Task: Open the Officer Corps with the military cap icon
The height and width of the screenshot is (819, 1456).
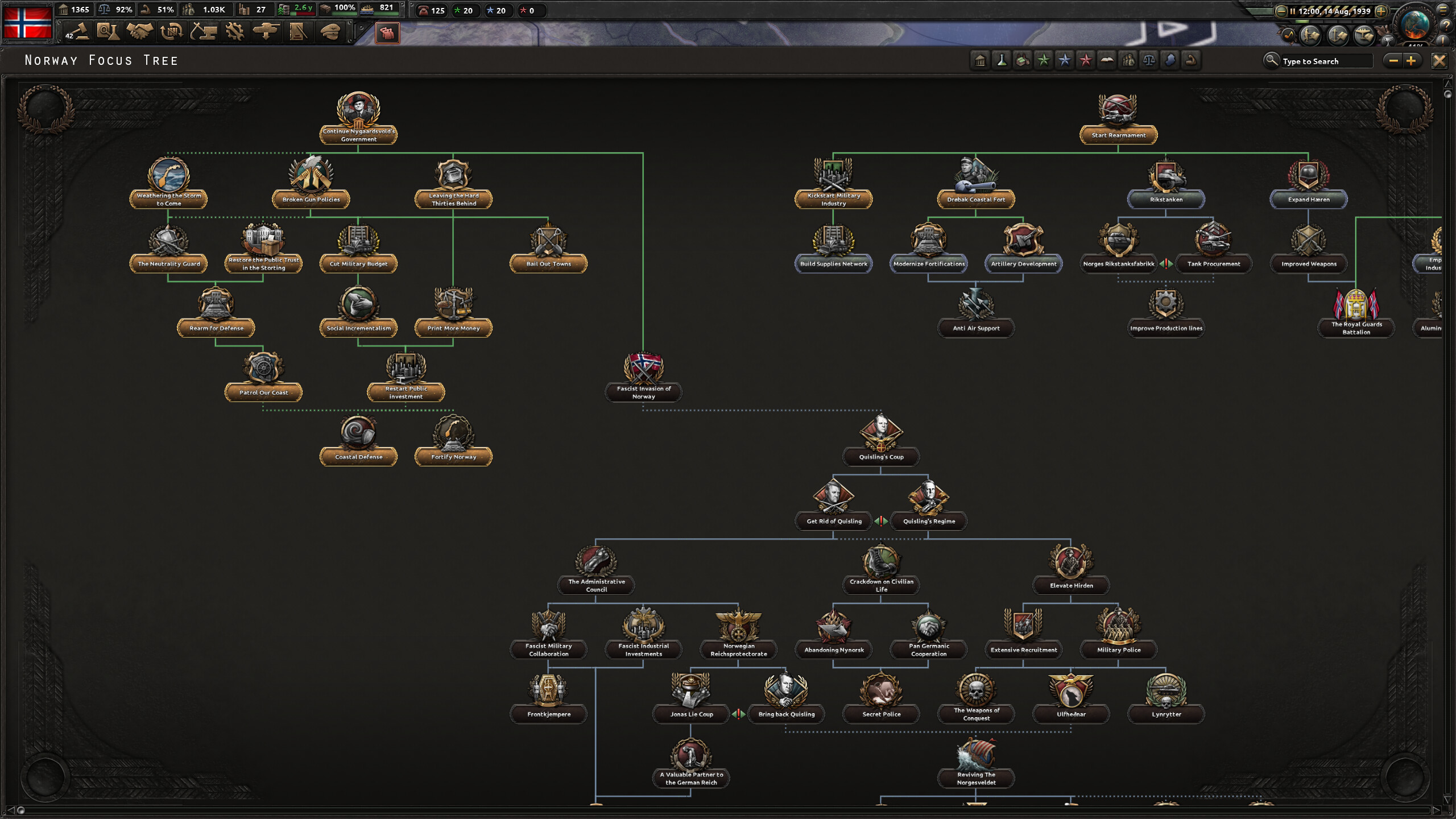Action: (330, 33)
